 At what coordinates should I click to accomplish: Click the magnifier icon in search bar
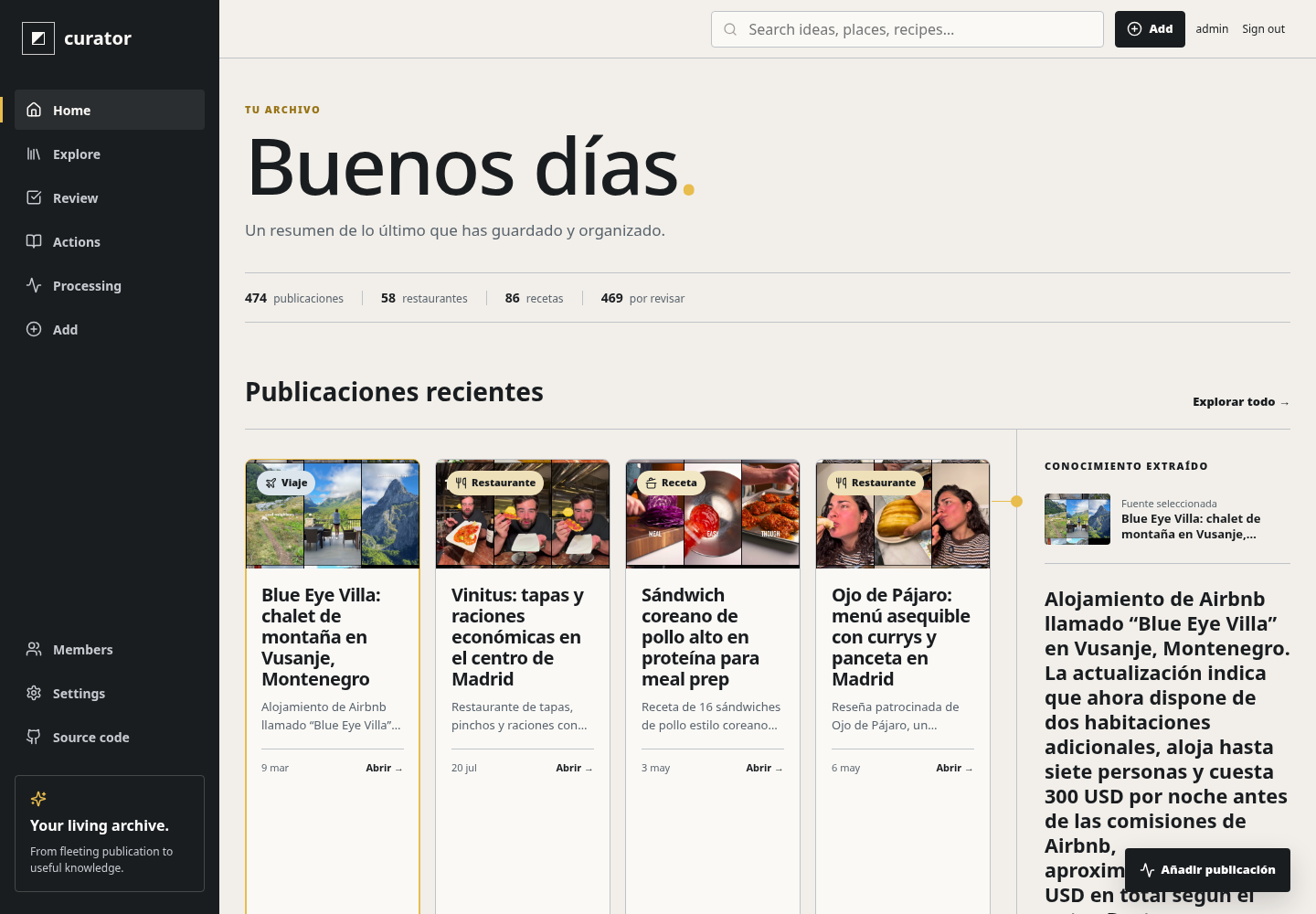point(730,29)
